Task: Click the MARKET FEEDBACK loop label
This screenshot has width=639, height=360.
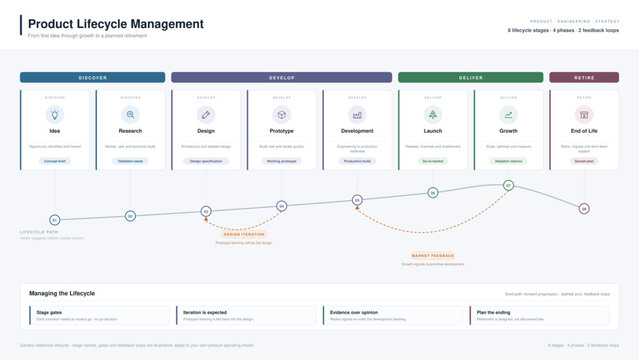Action: [x=433, y=256]
